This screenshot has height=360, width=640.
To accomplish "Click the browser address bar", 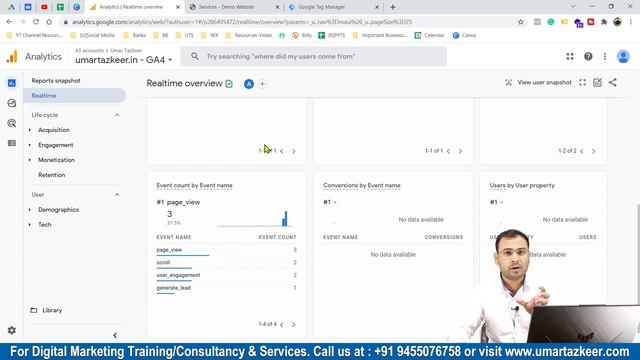I will click(x=286, y=22).
